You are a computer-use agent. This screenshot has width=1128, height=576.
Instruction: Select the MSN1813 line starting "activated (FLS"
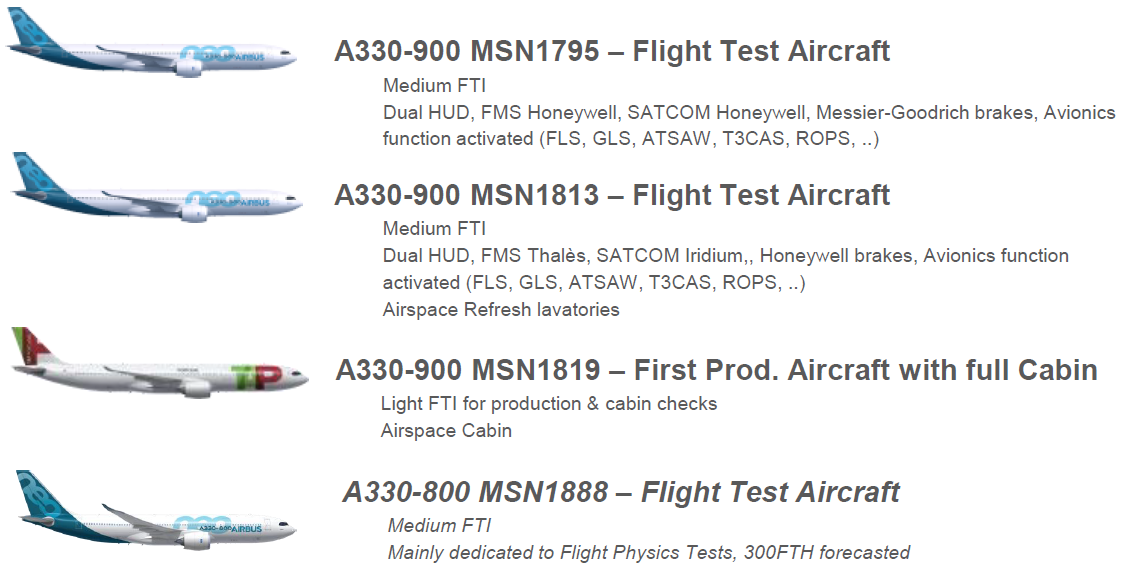593,283
